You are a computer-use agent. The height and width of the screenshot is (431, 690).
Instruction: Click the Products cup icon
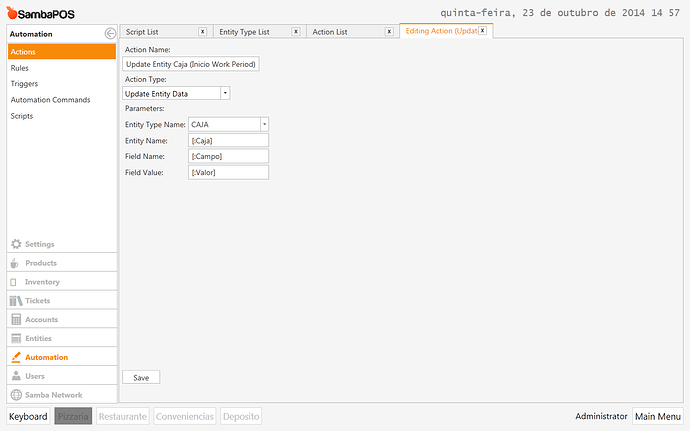click(15, 263)
